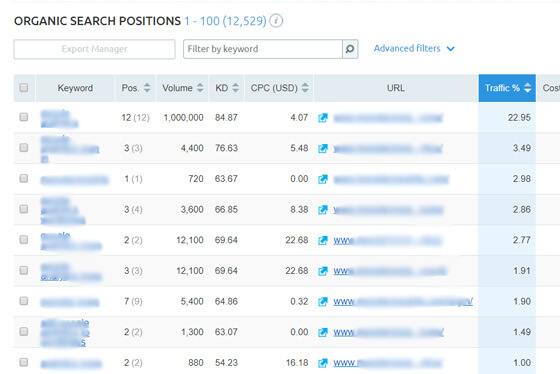Image resolution: width=560 pixels, height=374 pixels.
Task: Check the row with traffic 2.98
Action: point(24,178)
